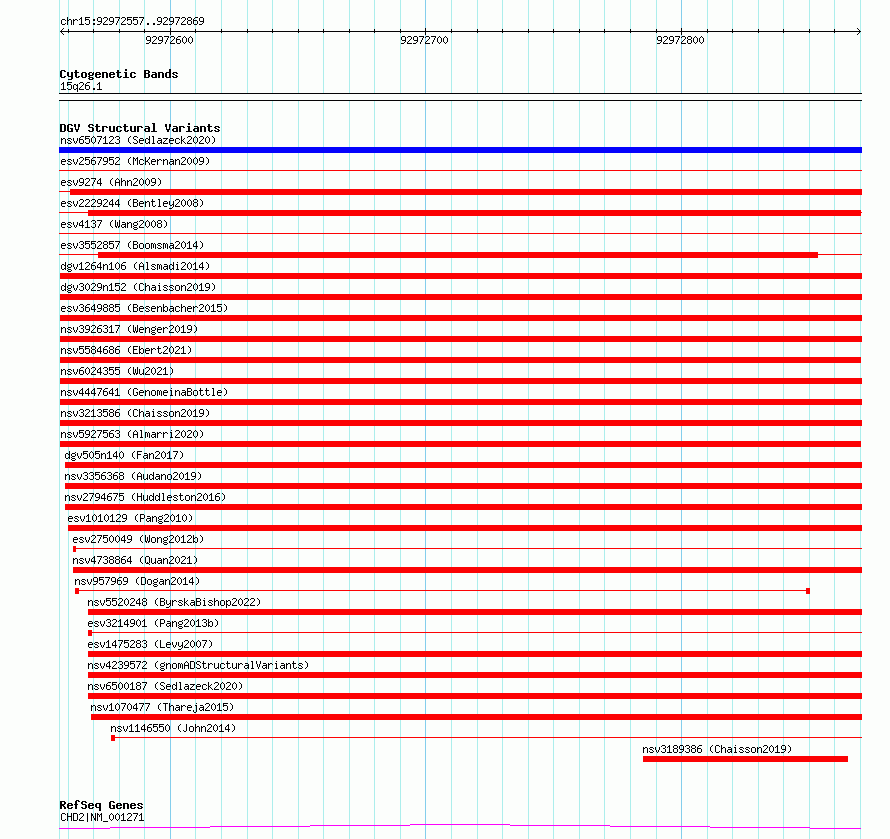The image size is (890, 839).
Task: Click nsv3356368 (Audano2019) label
Action: coord(133,476)
